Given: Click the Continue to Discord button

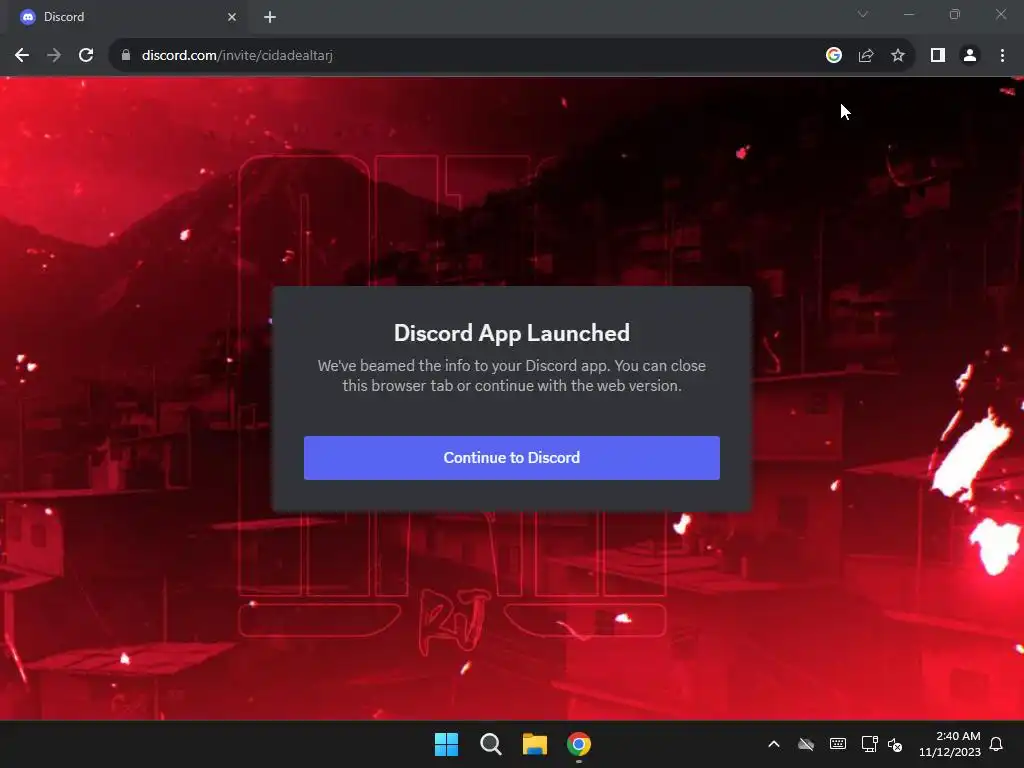Looking at the screenshot, I should point(511,458).
